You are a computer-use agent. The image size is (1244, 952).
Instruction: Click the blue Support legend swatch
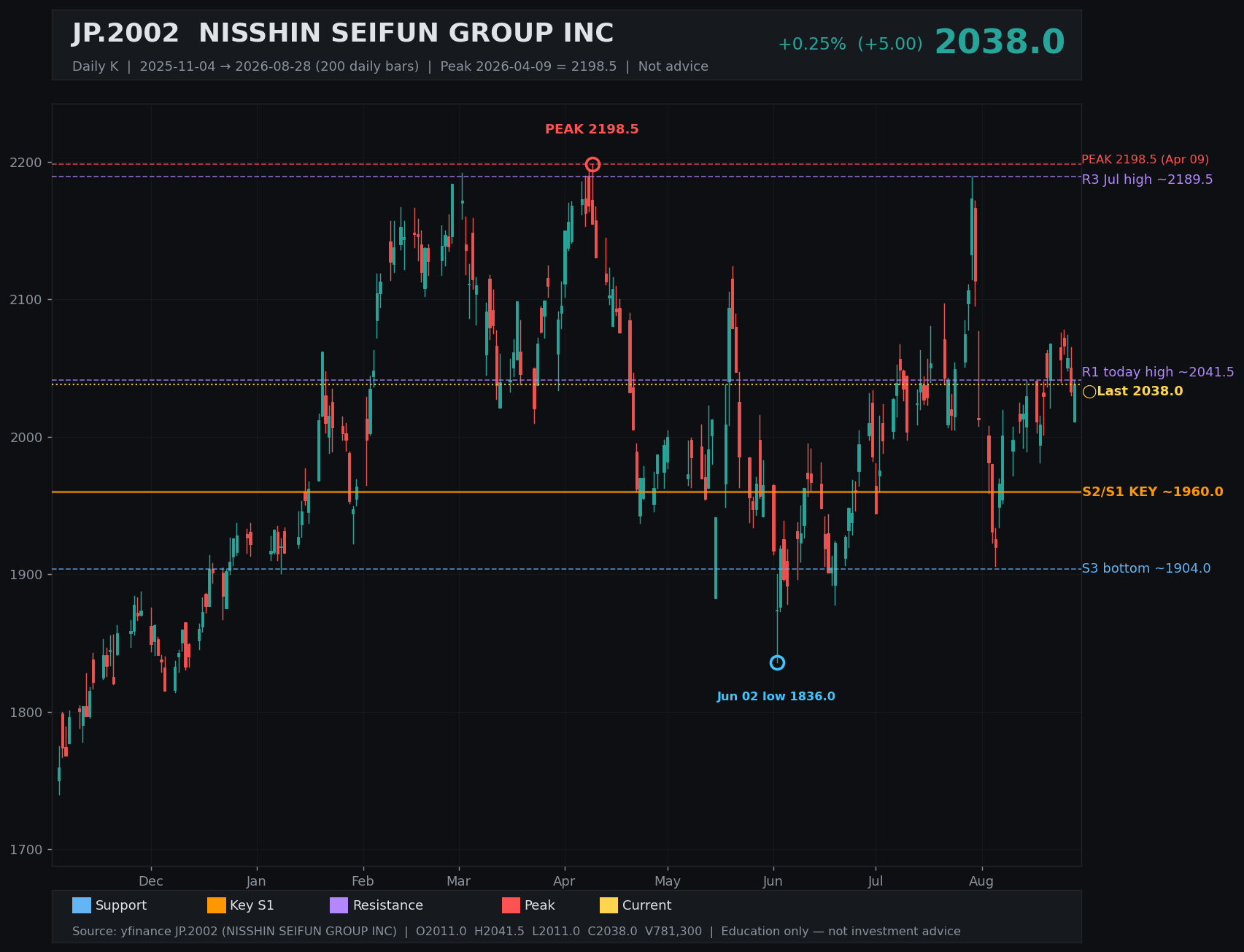[x=82, y=905]
